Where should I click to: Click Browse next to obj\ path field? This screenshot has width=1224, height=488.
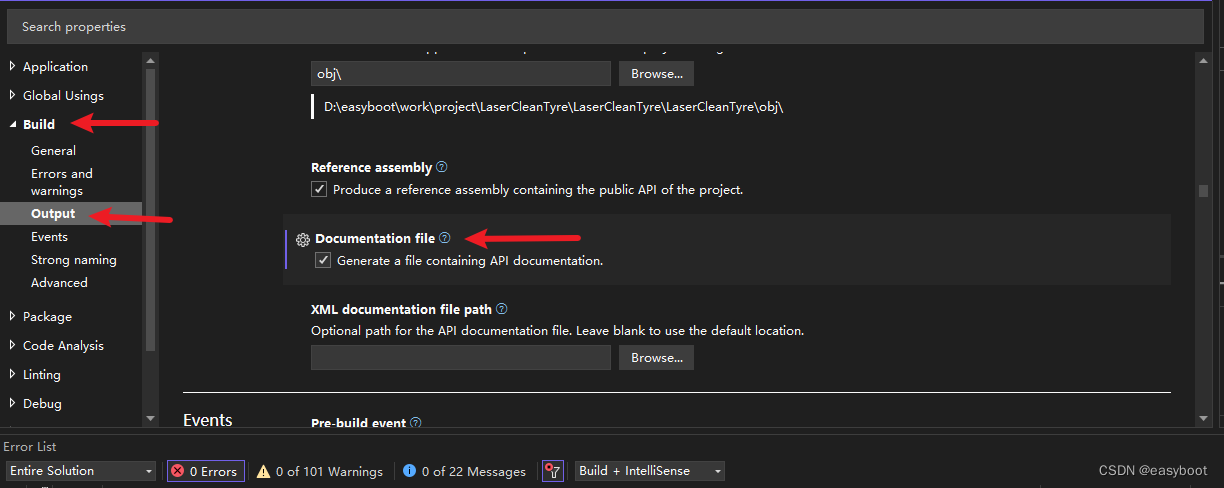[x=657, y=74]
